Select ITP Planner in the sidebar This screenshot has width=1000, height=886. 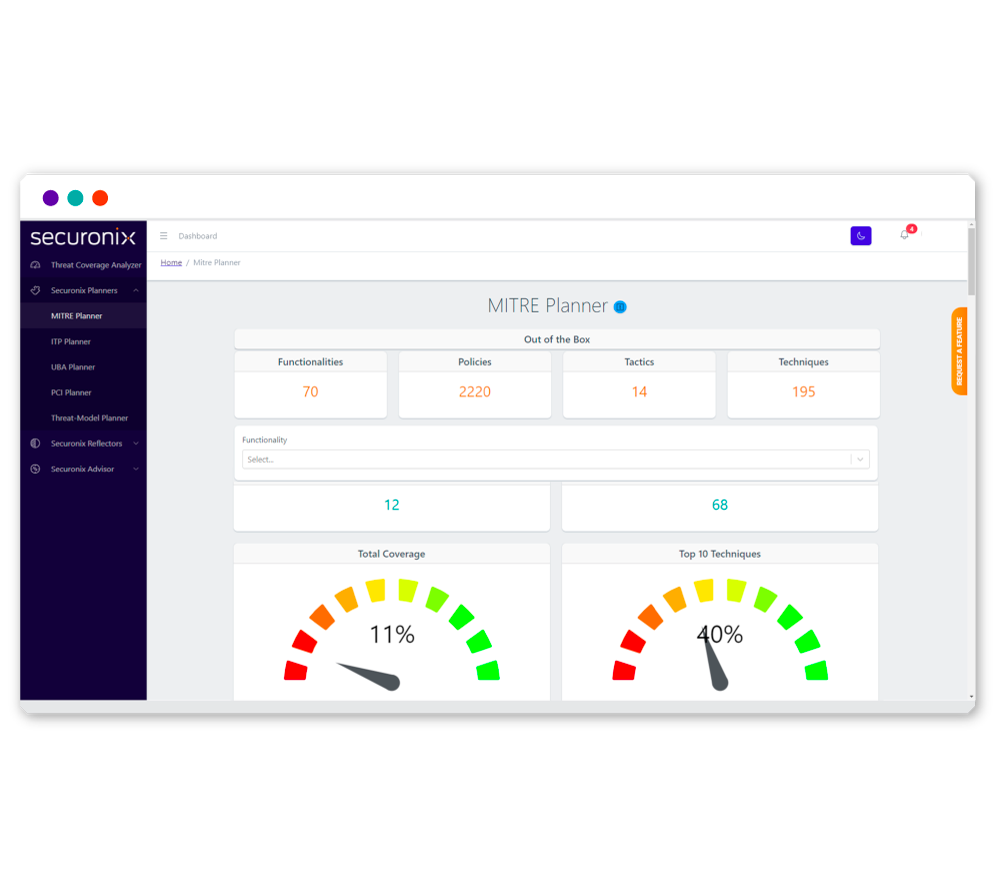pyautogui.click(x=71, y=342)
